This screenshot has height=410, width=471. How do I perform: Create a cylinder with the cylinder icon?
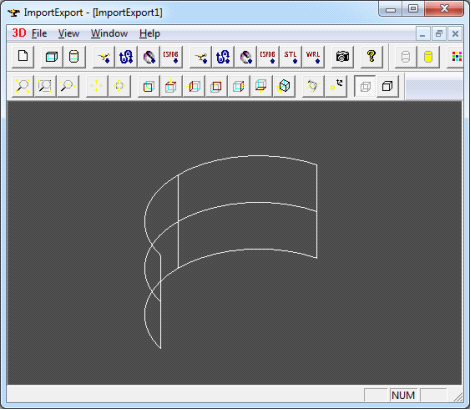(x=74, y=56)
